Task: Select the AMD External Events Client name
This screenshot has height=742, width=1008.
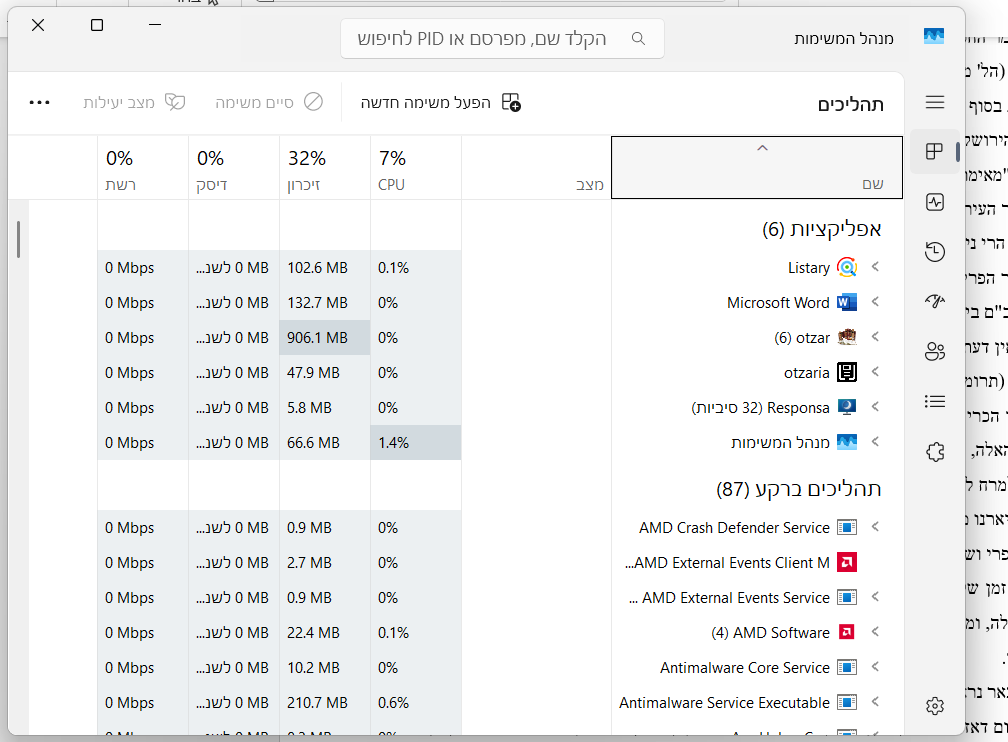Action: 727,563
